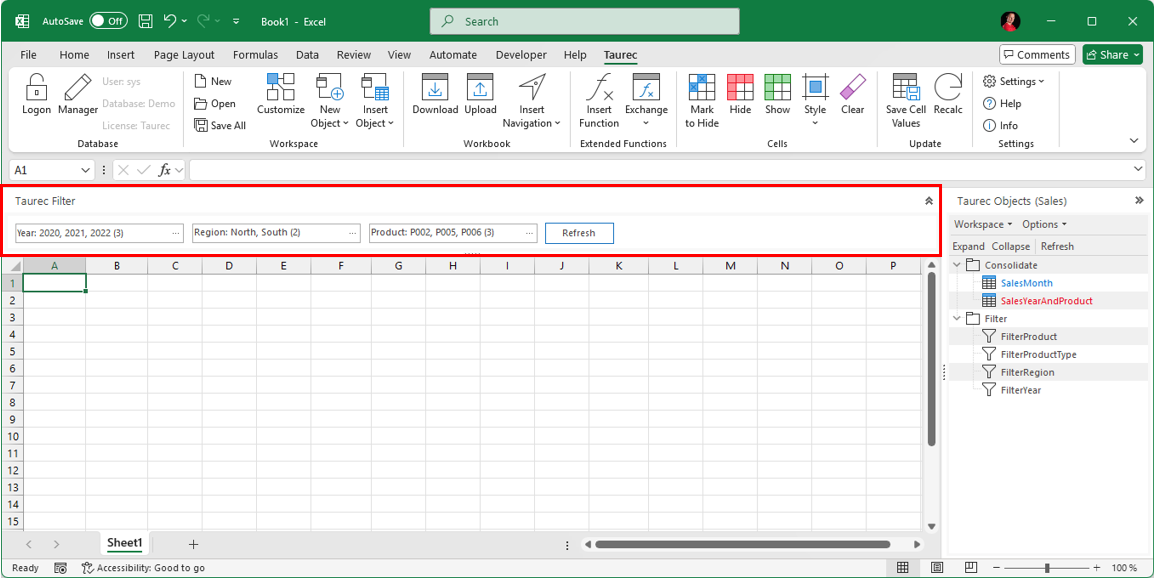Open the Insert Object dropdown
The height and width of the screenshot is (578, 1154).
375,101
